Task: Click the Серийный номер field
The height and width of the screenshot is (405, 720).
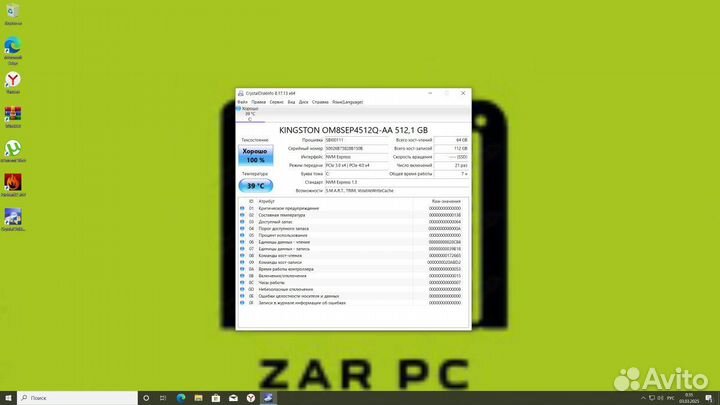Action: coord(356,148)
